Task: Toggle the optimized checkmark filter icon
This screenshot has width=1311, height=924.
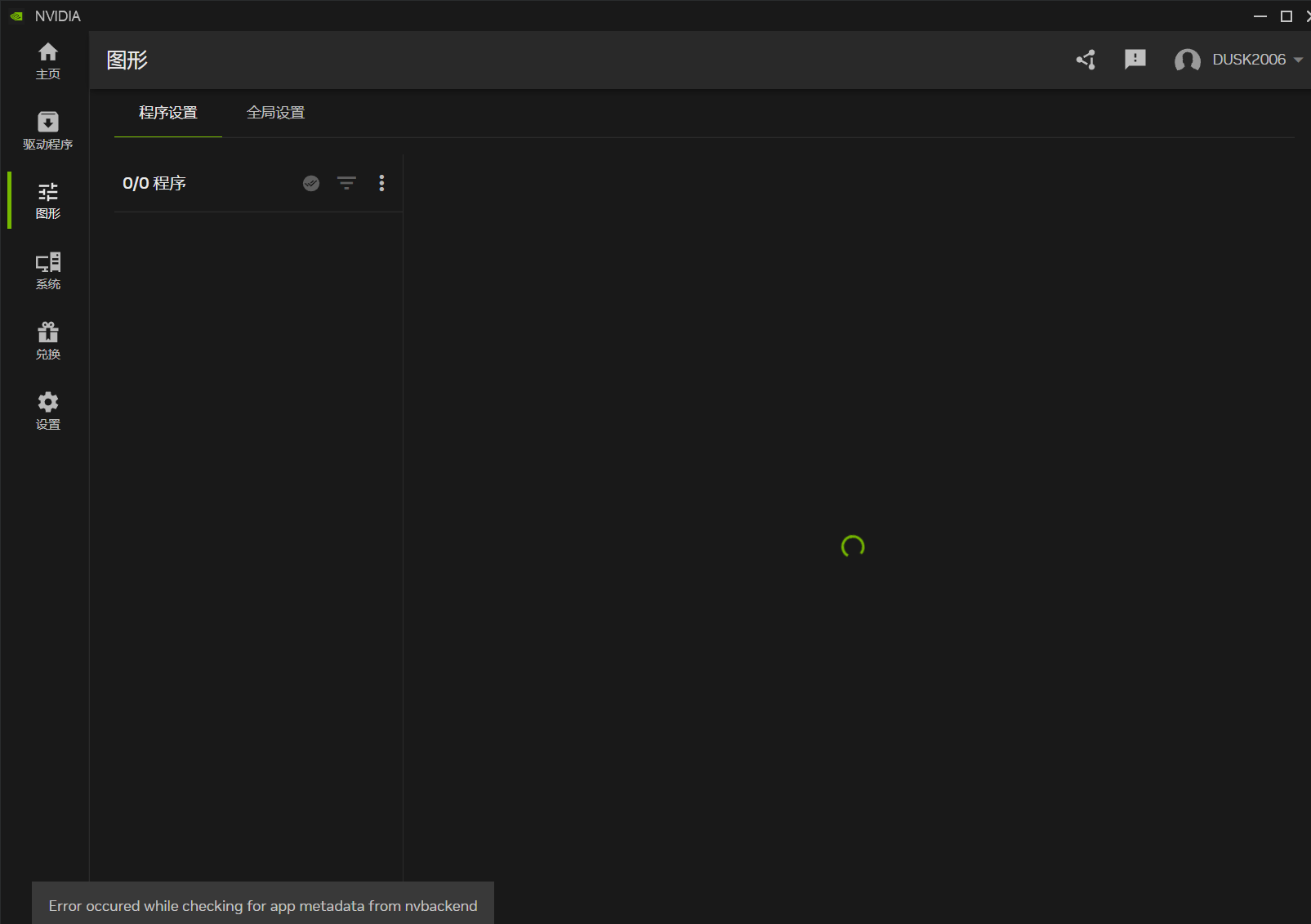Action: coord(311,183)
